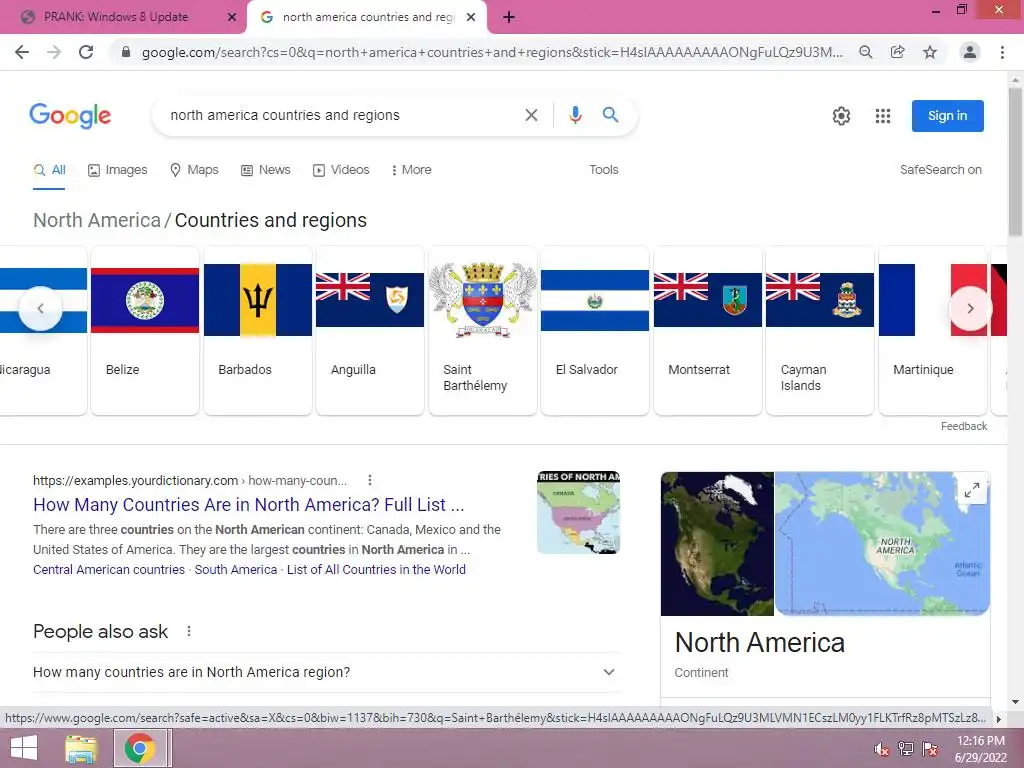The image size is (1024, 768).
Task: Clear the search box text
Action: [x=532, y=116]
